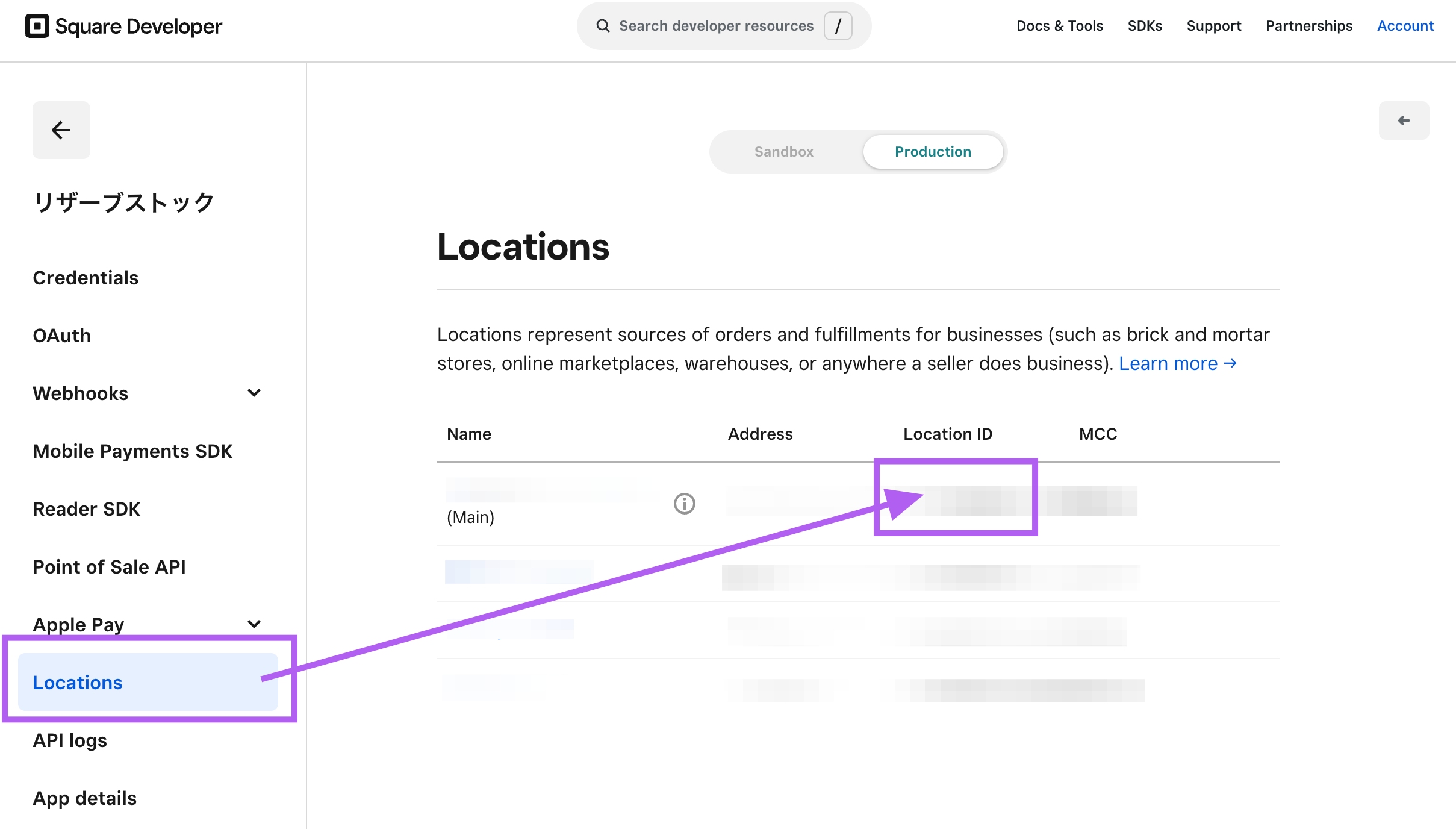This screenshot has width=1456, height=829.
Task: Open Support in top navigation
Action: click(x=1214, y=26)
